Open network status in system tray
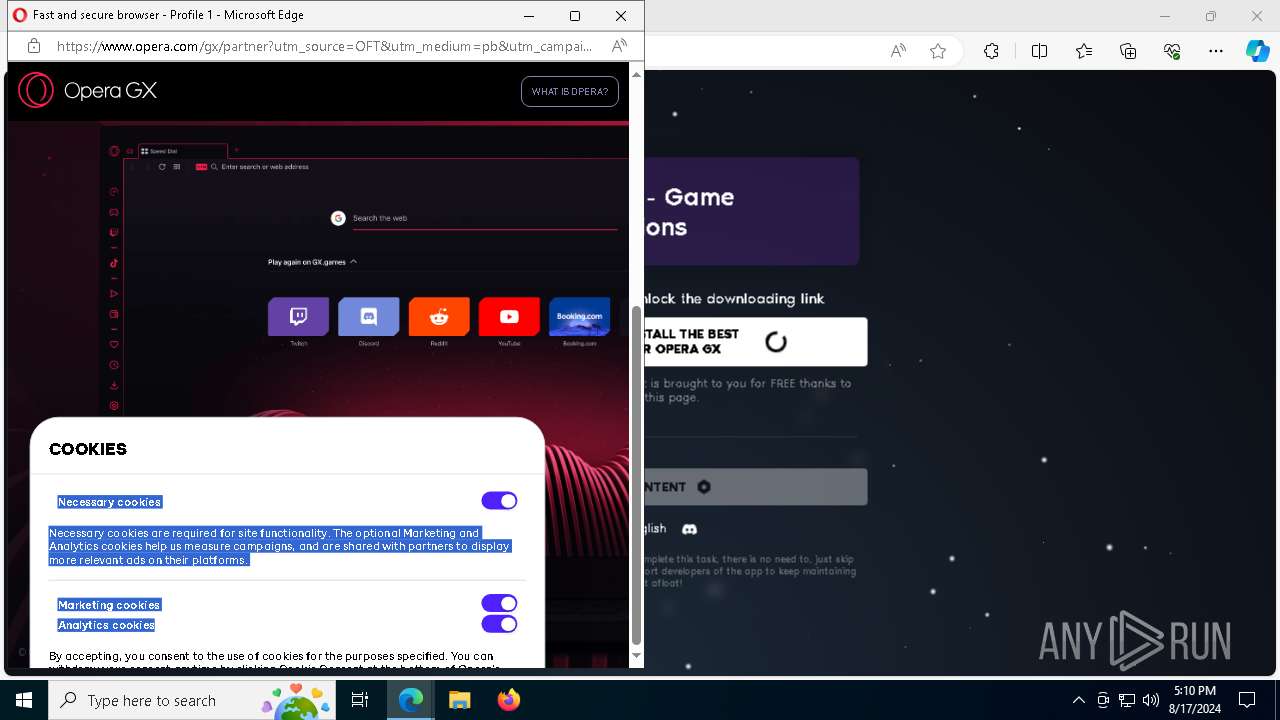1280x720 pixels. (1127, 700)
